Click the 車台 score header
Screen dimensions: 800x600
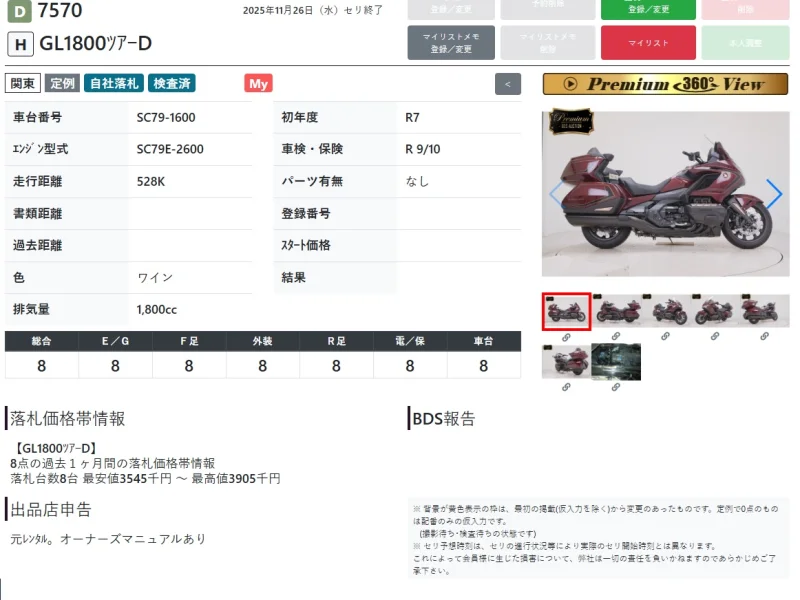(484, 341)
